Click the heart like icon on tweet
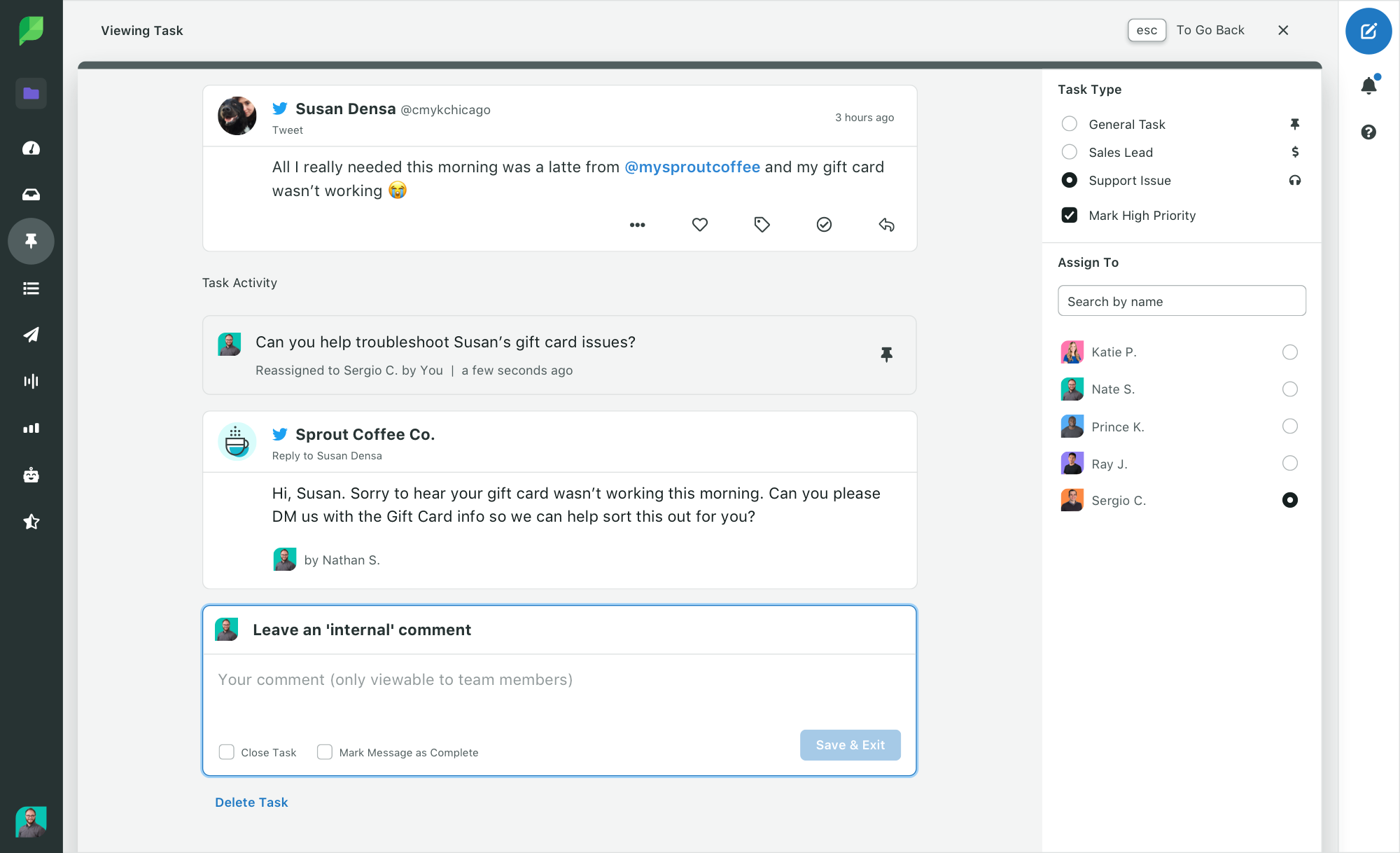 (x=699, y=225)
